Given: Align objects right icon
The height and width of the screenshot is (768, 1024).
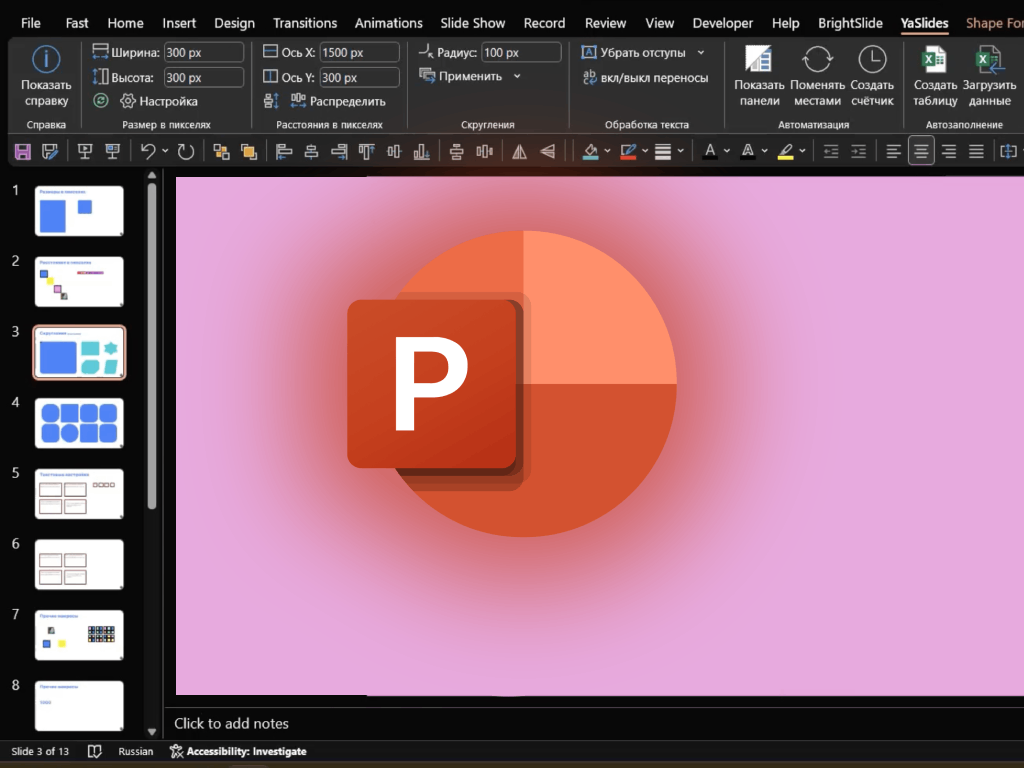Looking at the screenshot, I should coord(339,152).
